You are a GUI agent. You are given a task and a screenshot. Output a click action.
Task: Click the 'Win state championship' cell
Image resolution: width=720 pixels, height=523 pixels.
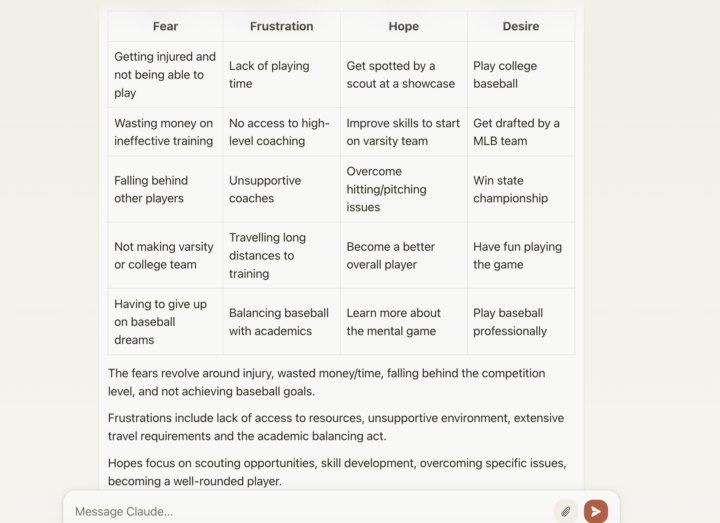coord(520,189)
